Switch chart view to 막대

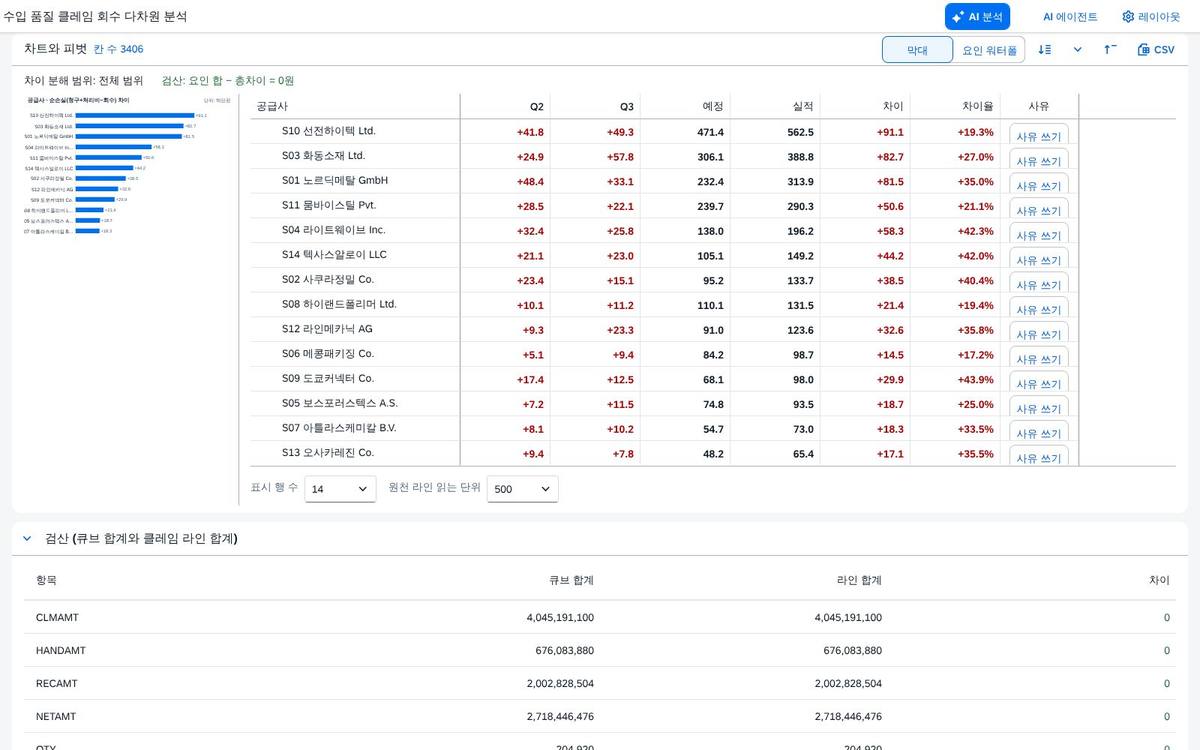917,49
